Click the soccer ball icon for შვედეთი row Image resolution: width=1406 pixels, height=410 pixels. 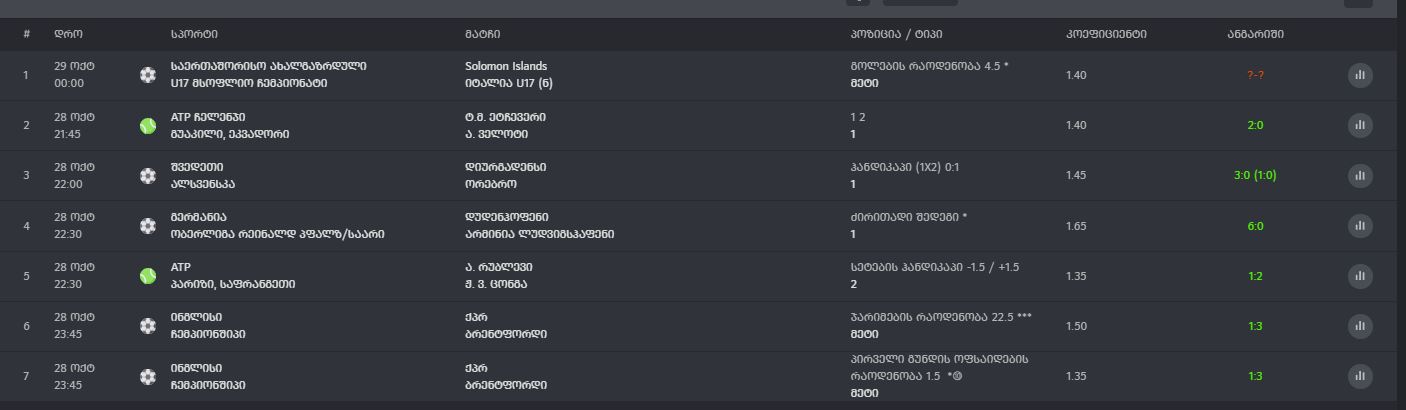coord(148,176)
